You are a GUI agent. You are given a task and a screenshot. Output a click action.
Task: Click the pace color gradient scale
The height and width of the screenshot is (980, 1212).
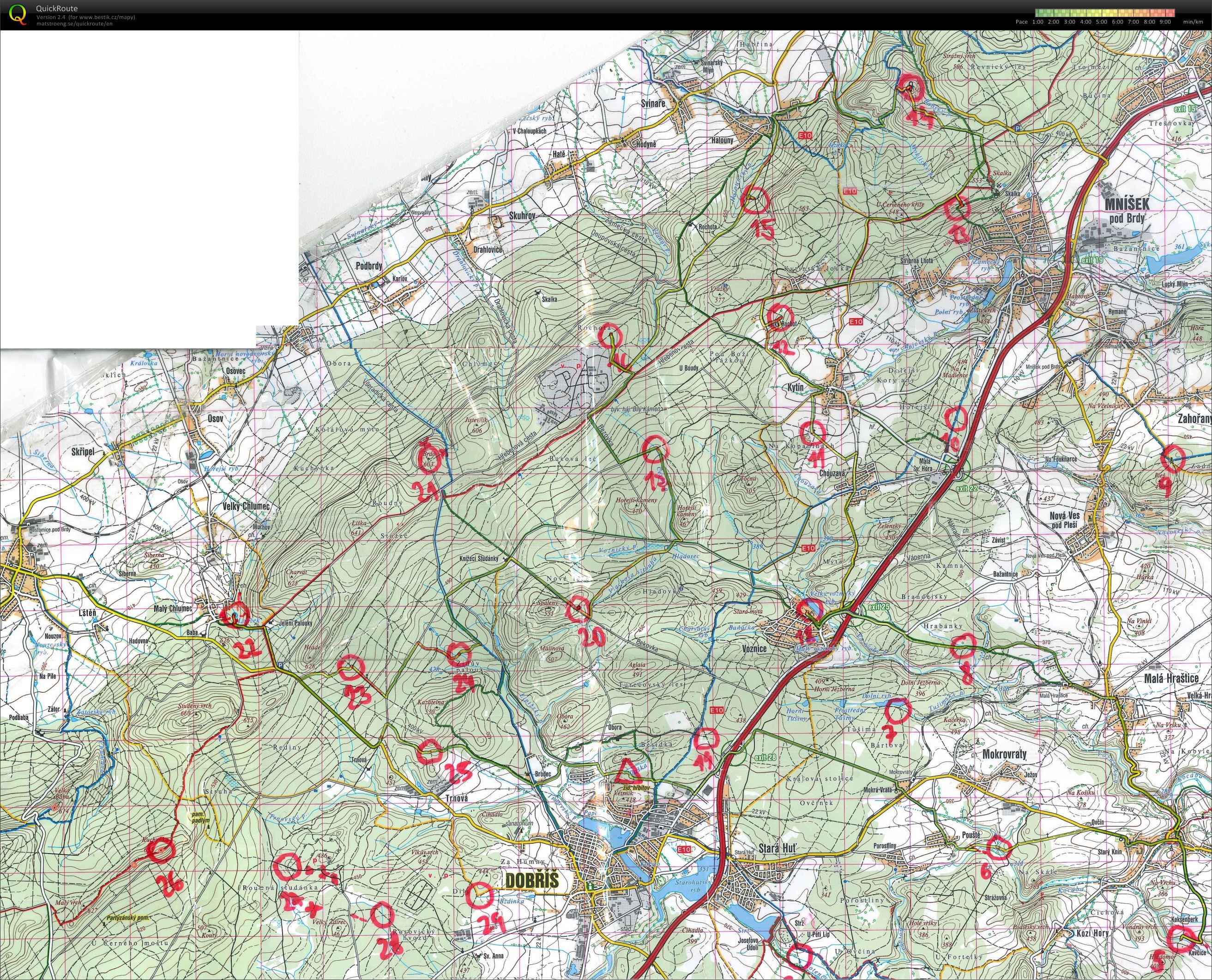(1105, 12)
